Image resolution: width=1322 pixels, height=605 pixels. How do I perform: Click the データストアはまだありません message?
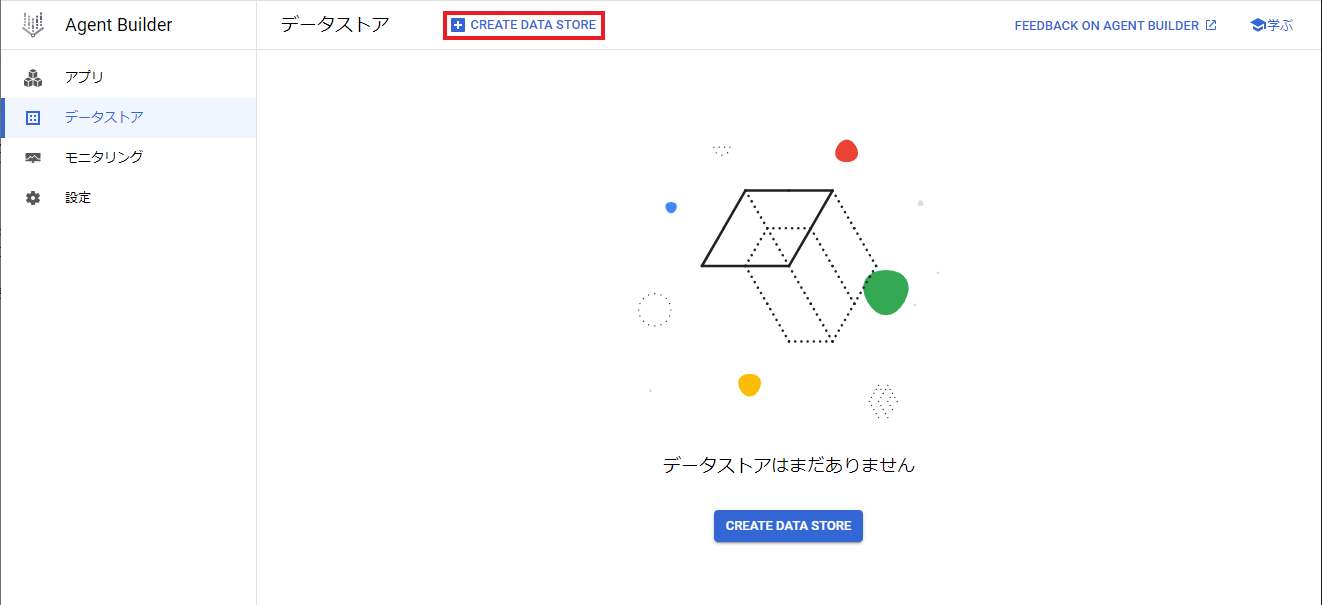[x=788, y=466]
